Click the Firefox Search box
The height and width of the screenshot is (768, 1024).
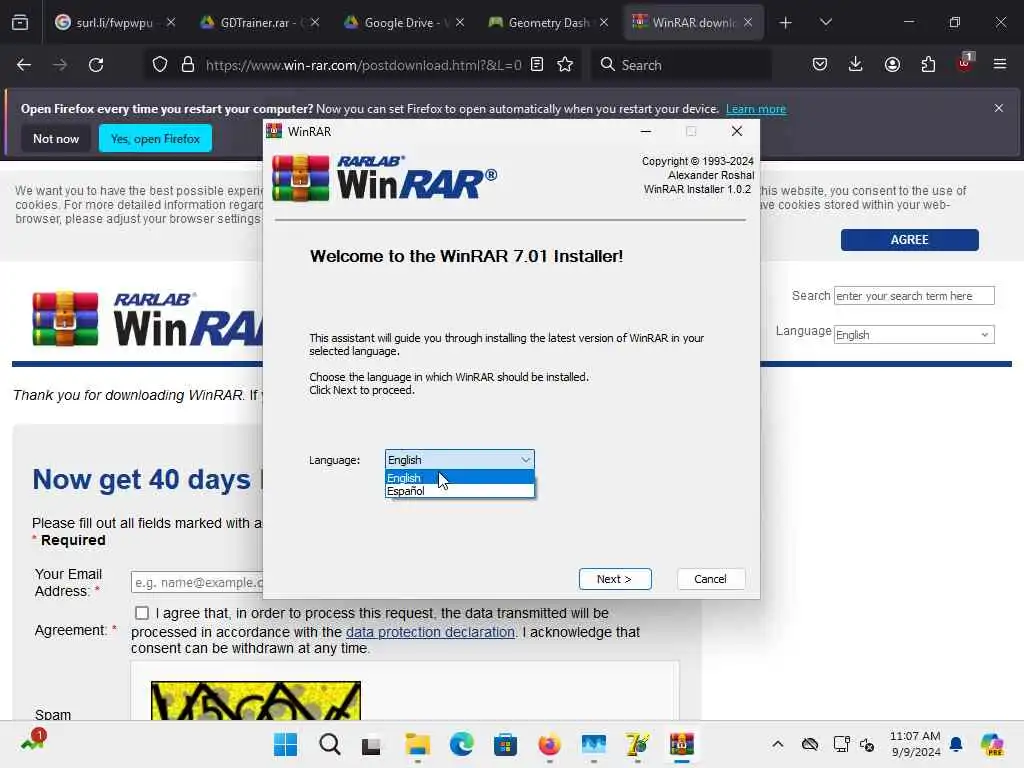tap(681, 65)
